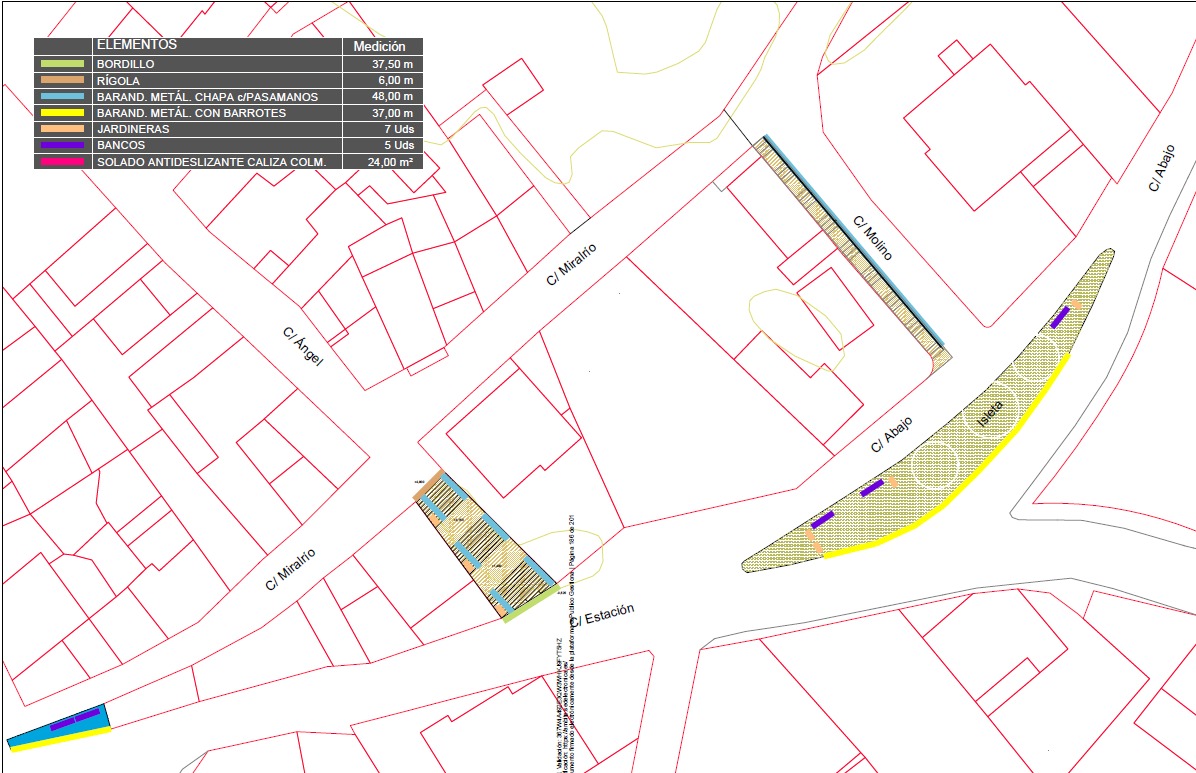
Task: Click the pink SOLADO ANTIDESLIZANTE legend swatch
Action: tap(63, 162)
